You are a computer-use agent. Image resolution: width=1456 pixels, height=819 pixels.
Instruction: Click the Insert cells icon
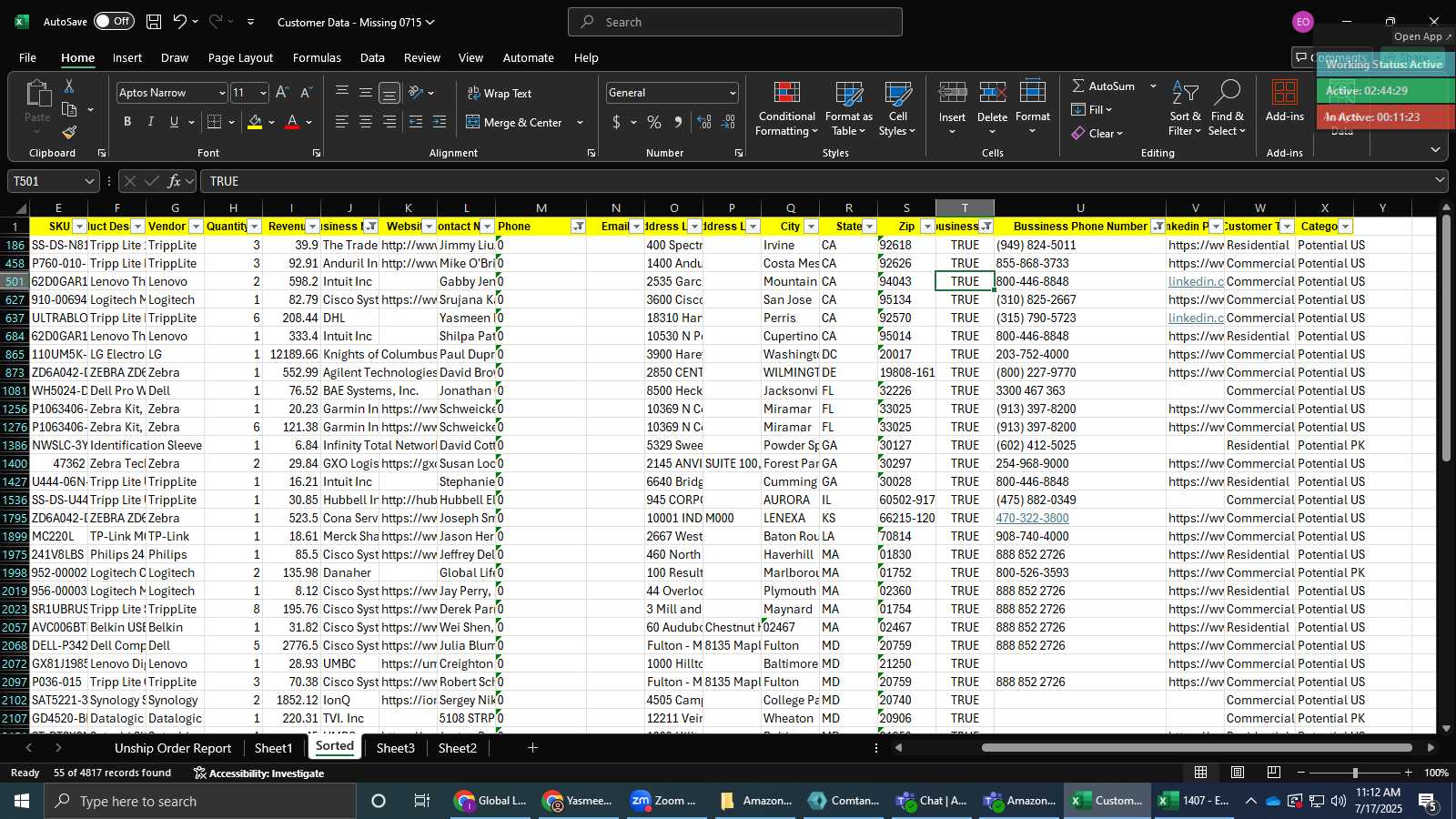point(952,94)
